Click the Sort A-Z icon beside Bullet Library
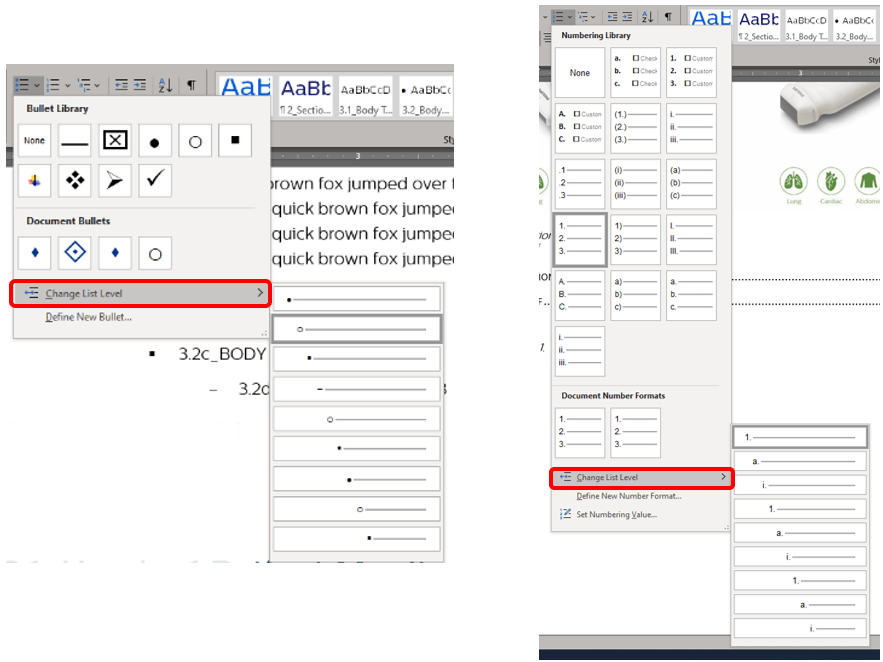Screen dimensions: 883x662 pyautogui.click(x=165, y=86)
